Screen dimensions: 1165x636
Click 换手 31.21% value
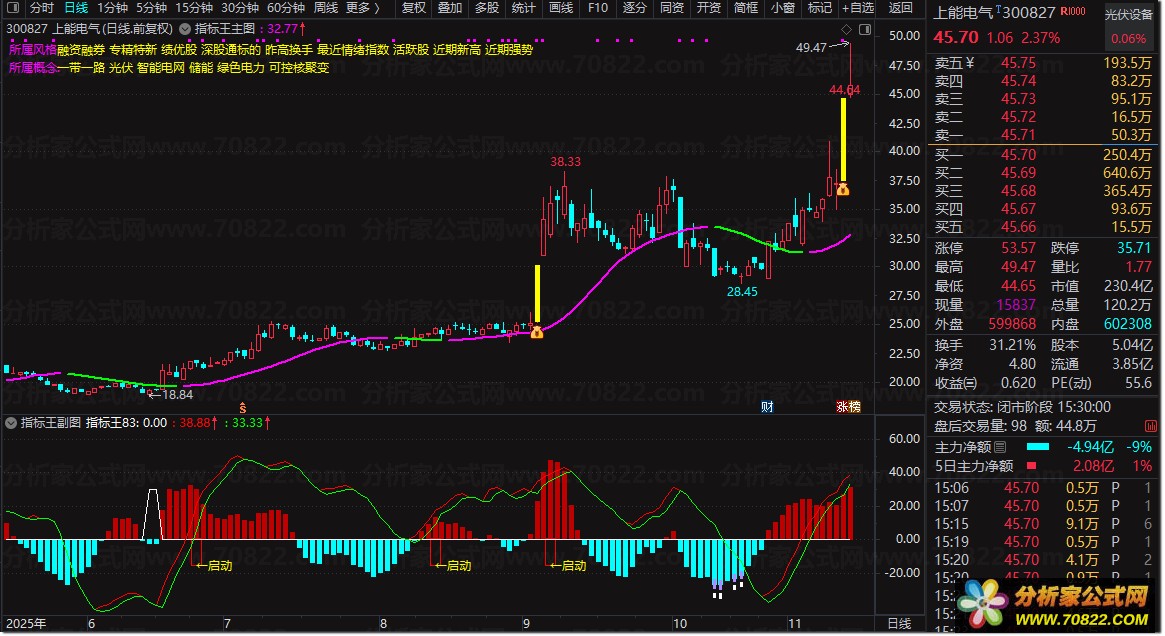pyautogui.click(x=1012, y=345)
